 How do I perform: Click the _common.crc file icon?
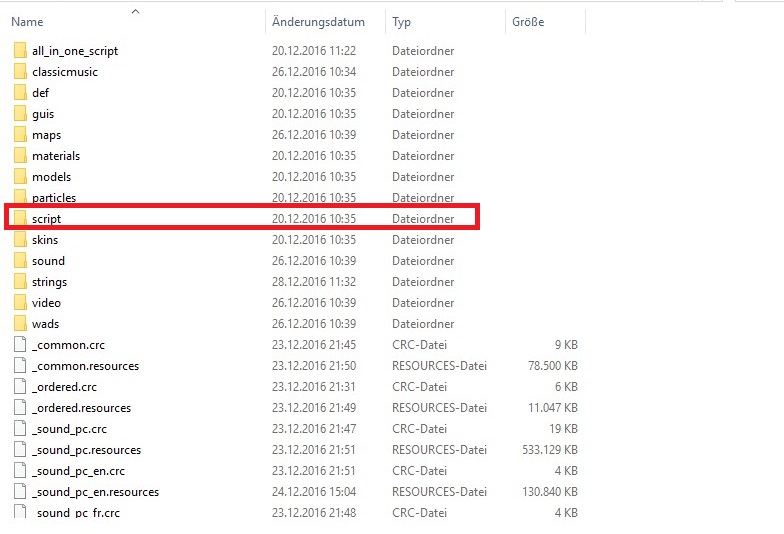point(21,345)
